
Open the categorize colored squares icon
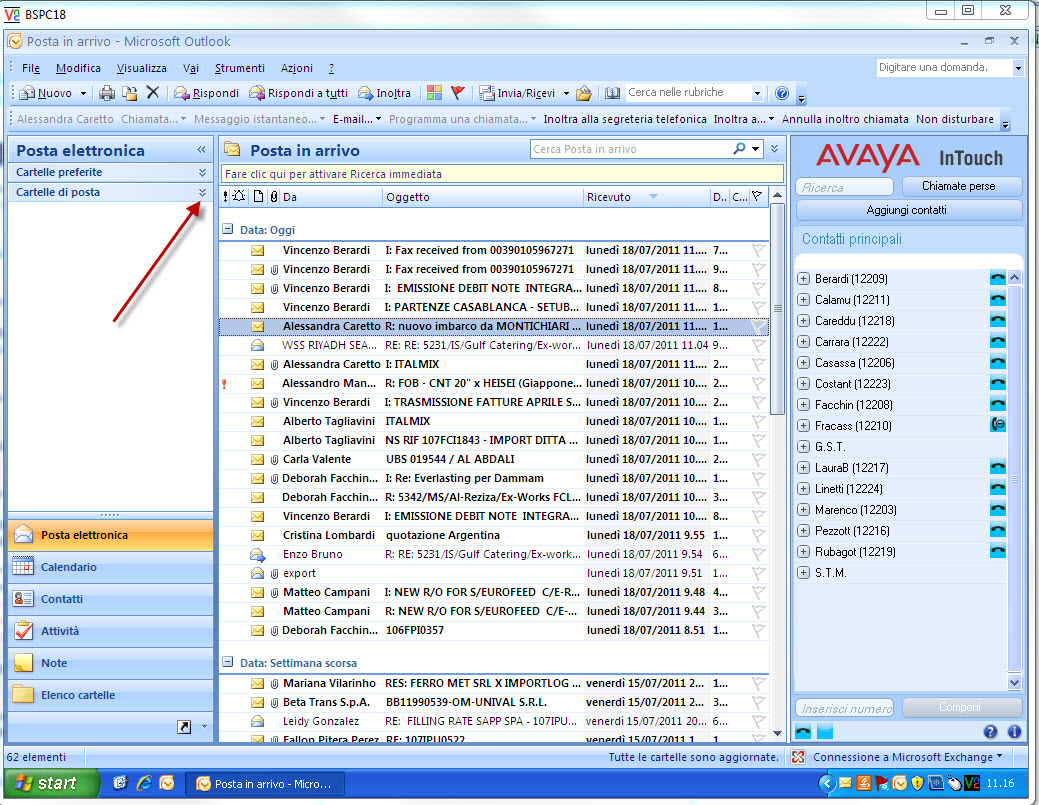pos(434,93)
